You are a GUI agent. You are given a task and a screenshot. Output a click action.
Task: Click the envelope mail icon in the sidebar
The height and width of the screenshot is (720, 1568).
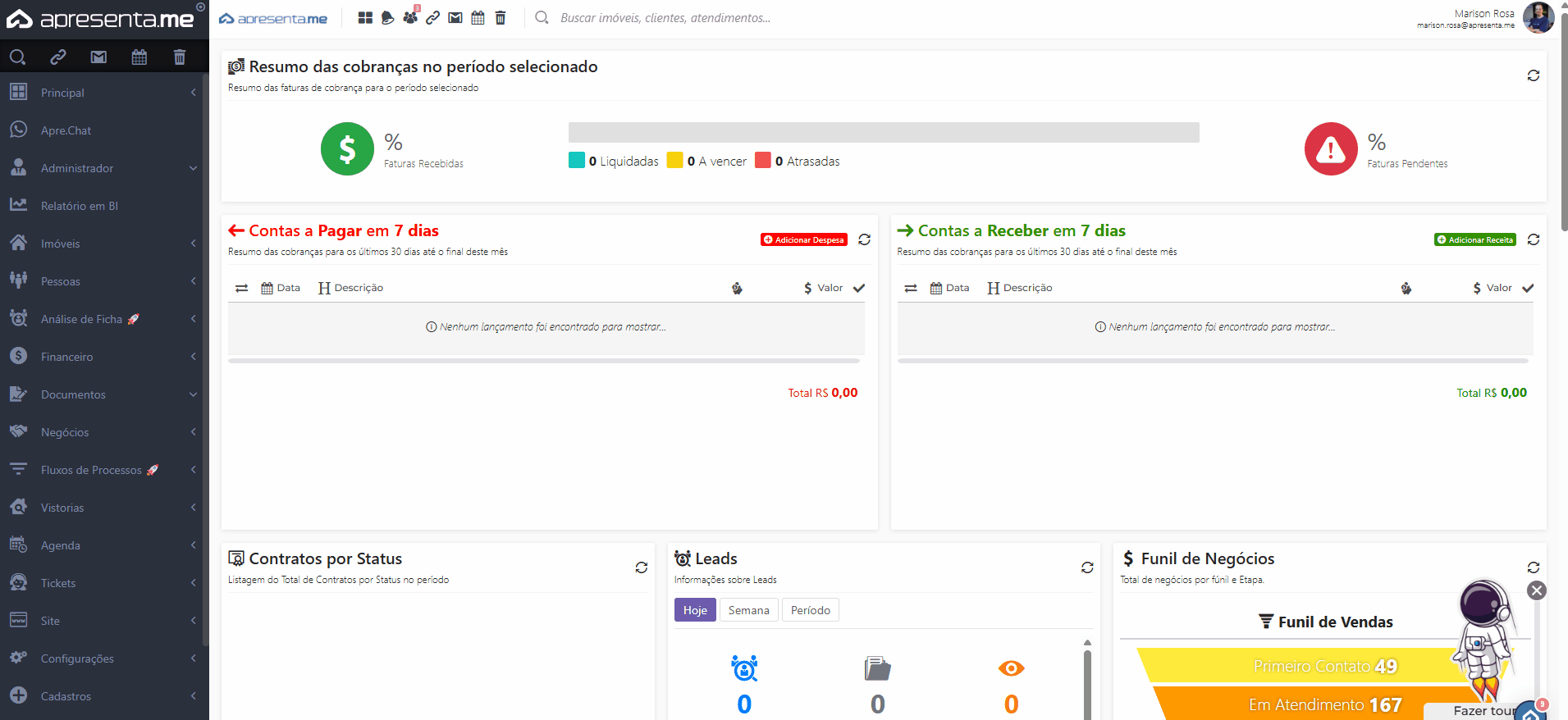(98, 57)
